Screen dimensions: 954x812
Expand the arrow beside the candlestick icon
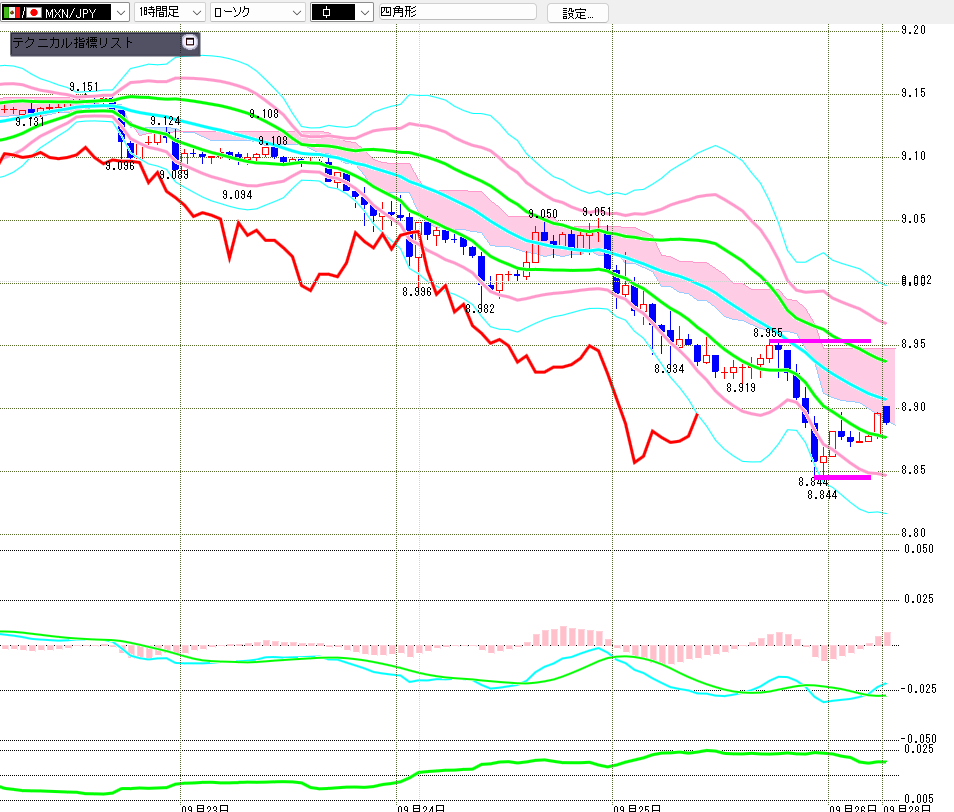pos(364,12)
